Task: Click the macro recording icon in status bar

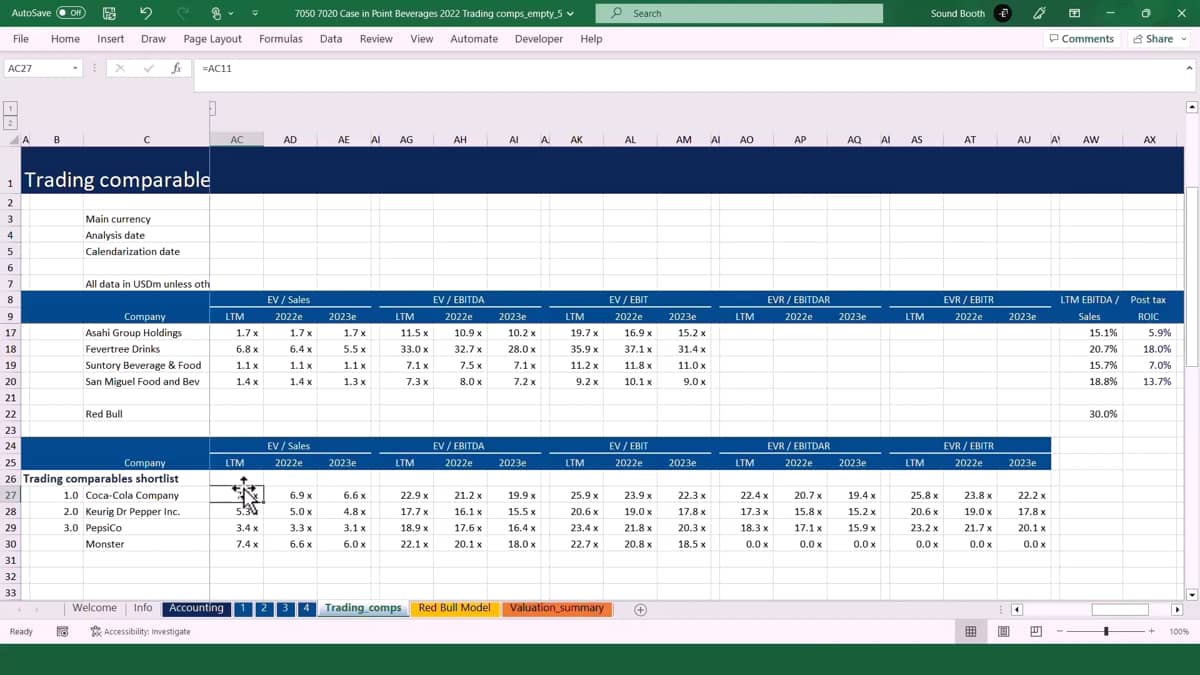Action: [x=62, y=631]
